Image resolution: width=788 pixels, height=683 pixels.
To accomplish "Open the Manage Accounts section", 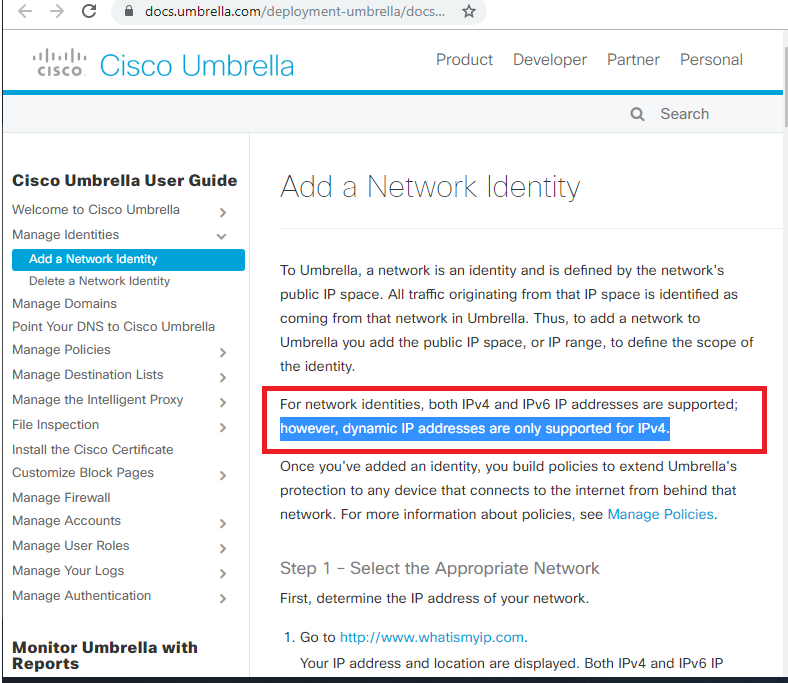I will 66,521.
